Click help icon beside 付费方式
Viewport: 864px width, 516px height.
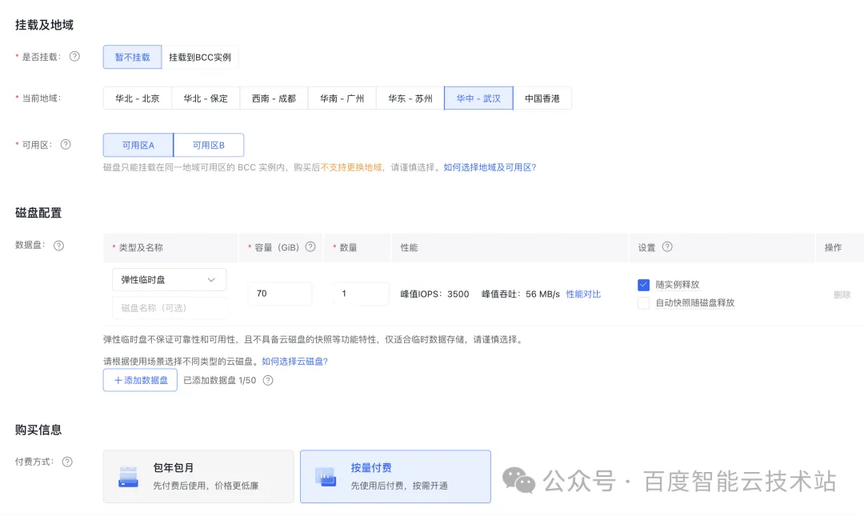pos(67,462)
